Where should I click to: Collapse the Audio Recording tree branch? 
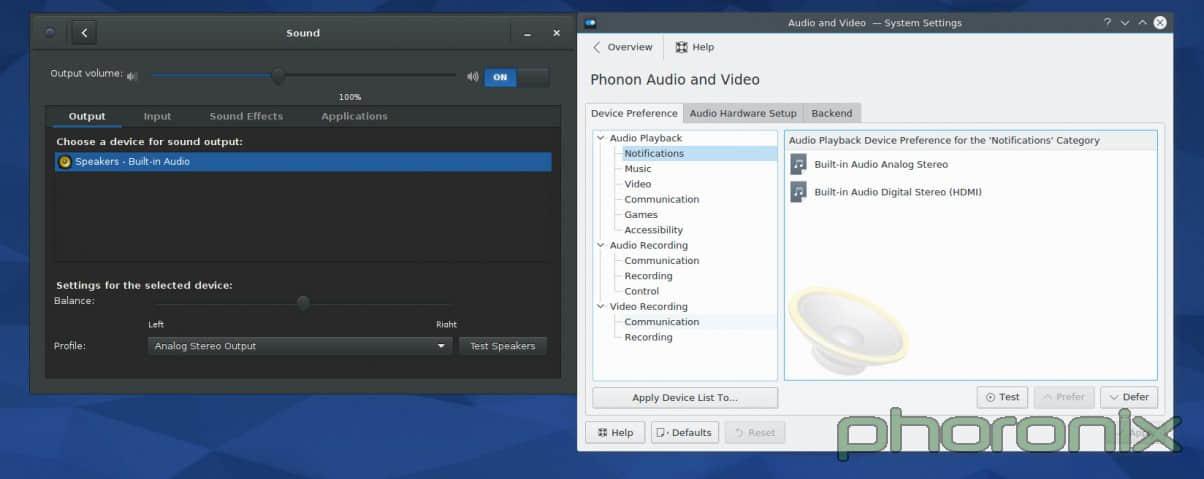click(601, 245)
